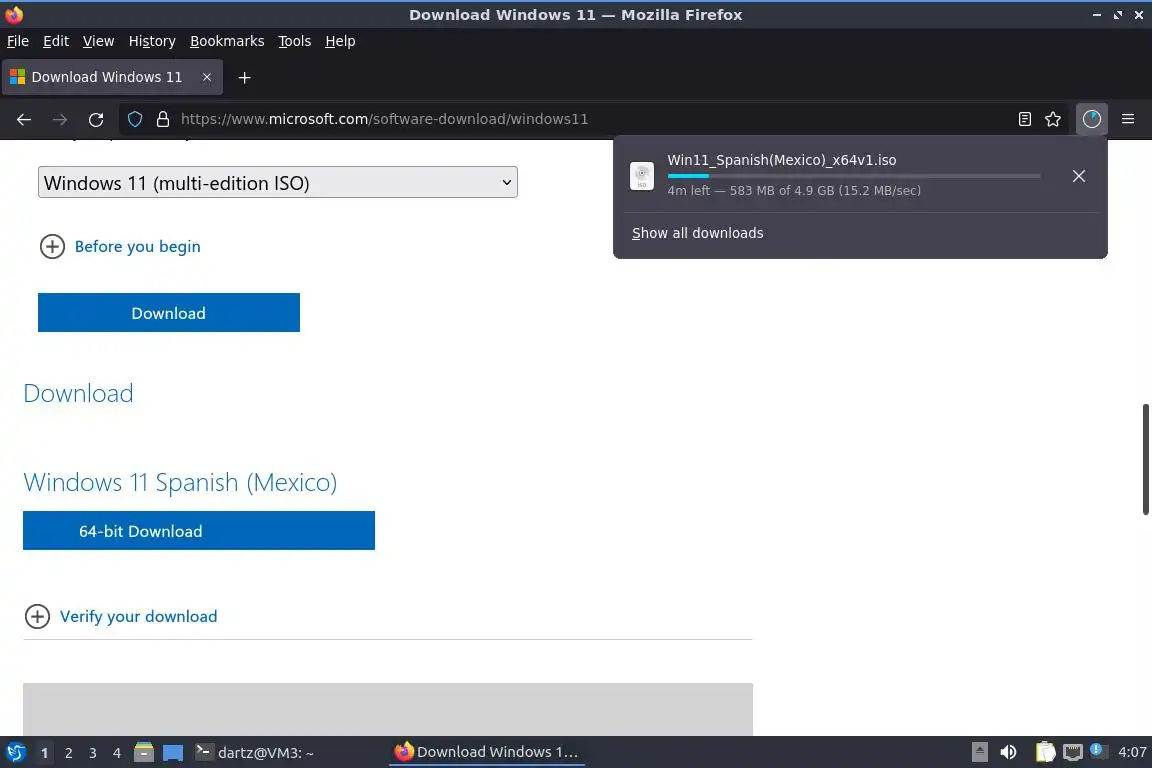Open the Help menu
Image resolution: width=1152 pixels, height=768 pixels.
click(x=340, y=41)
